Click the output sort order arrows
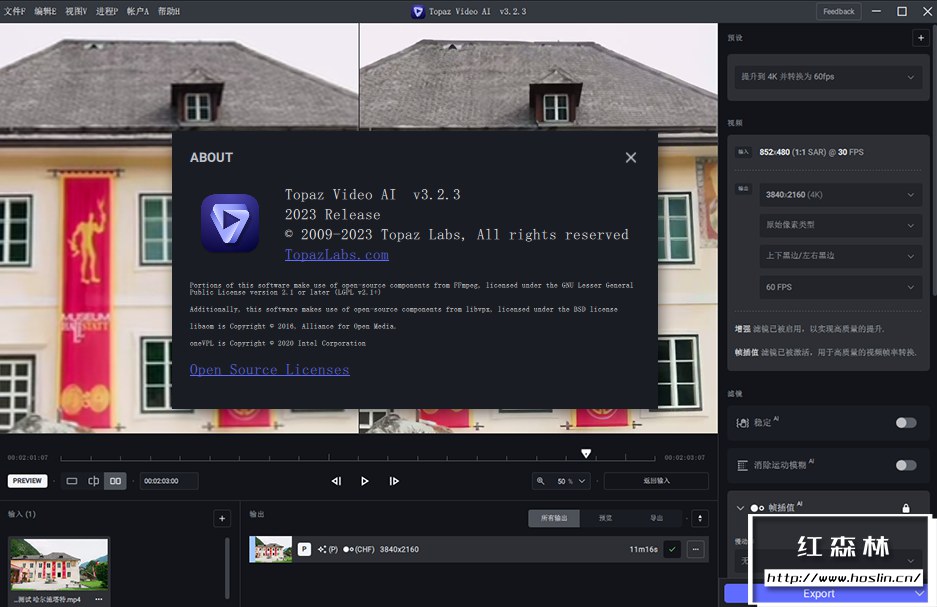 coord(700,518)
